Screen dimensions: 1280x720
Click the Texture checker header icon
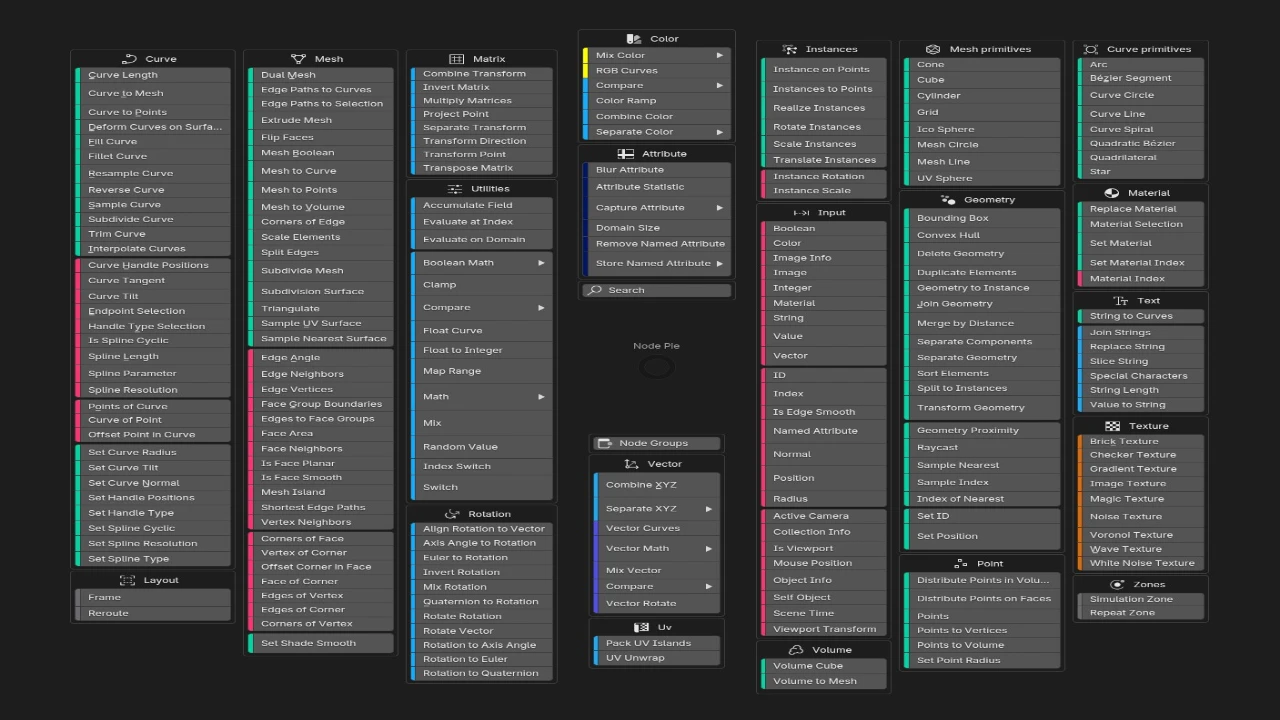tap(1112, 426)
